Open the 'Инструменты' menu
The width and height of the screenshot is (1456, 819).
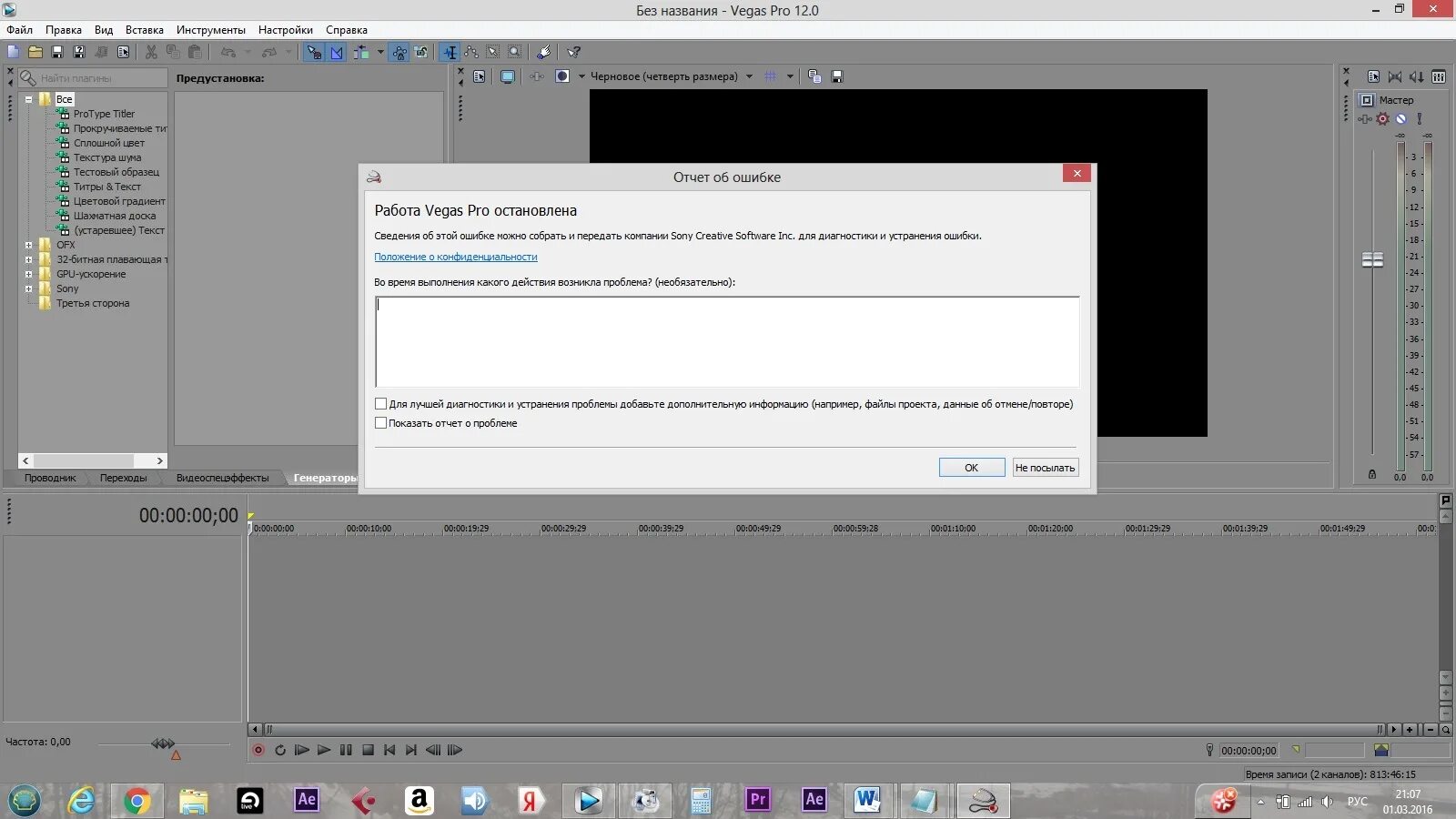tap(211, 30)
